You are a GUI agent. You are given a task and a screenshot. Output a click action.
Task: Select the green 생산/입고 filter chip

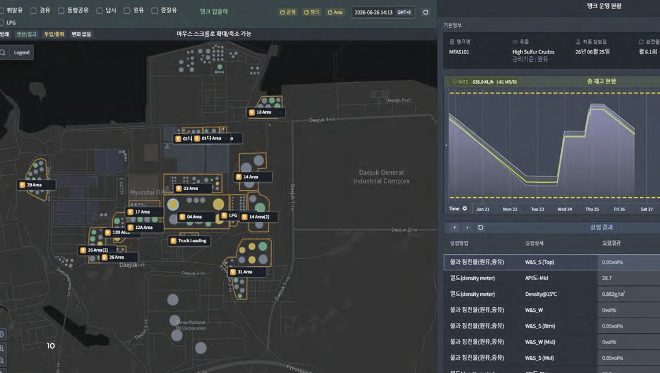pyautogui.click(x=26, y=34)
